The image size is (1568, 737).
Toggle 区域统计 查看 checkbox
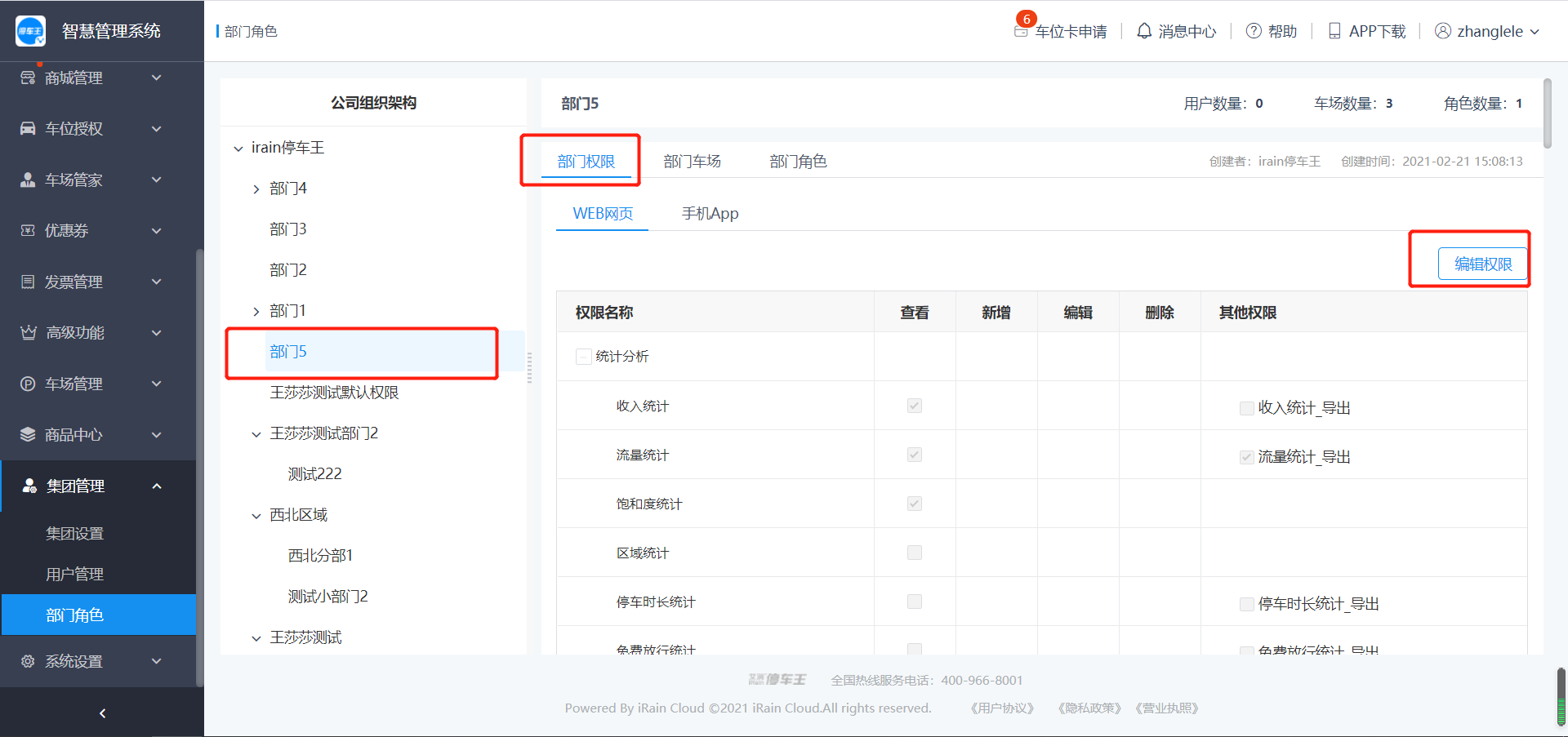coord(915,553)
